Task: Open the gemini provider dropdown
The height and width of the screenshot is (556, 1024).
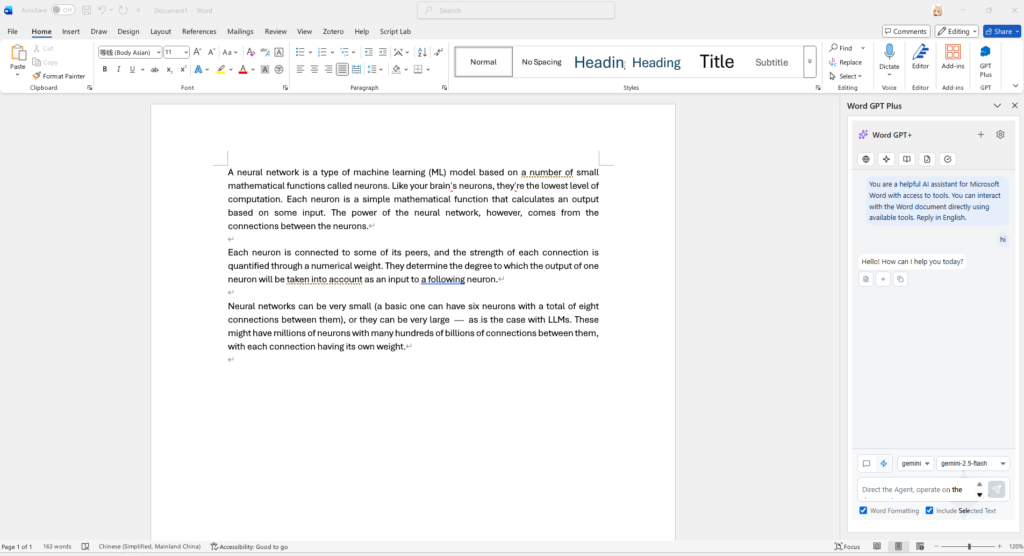Action: pyautogui.click(x=915, y=463)
